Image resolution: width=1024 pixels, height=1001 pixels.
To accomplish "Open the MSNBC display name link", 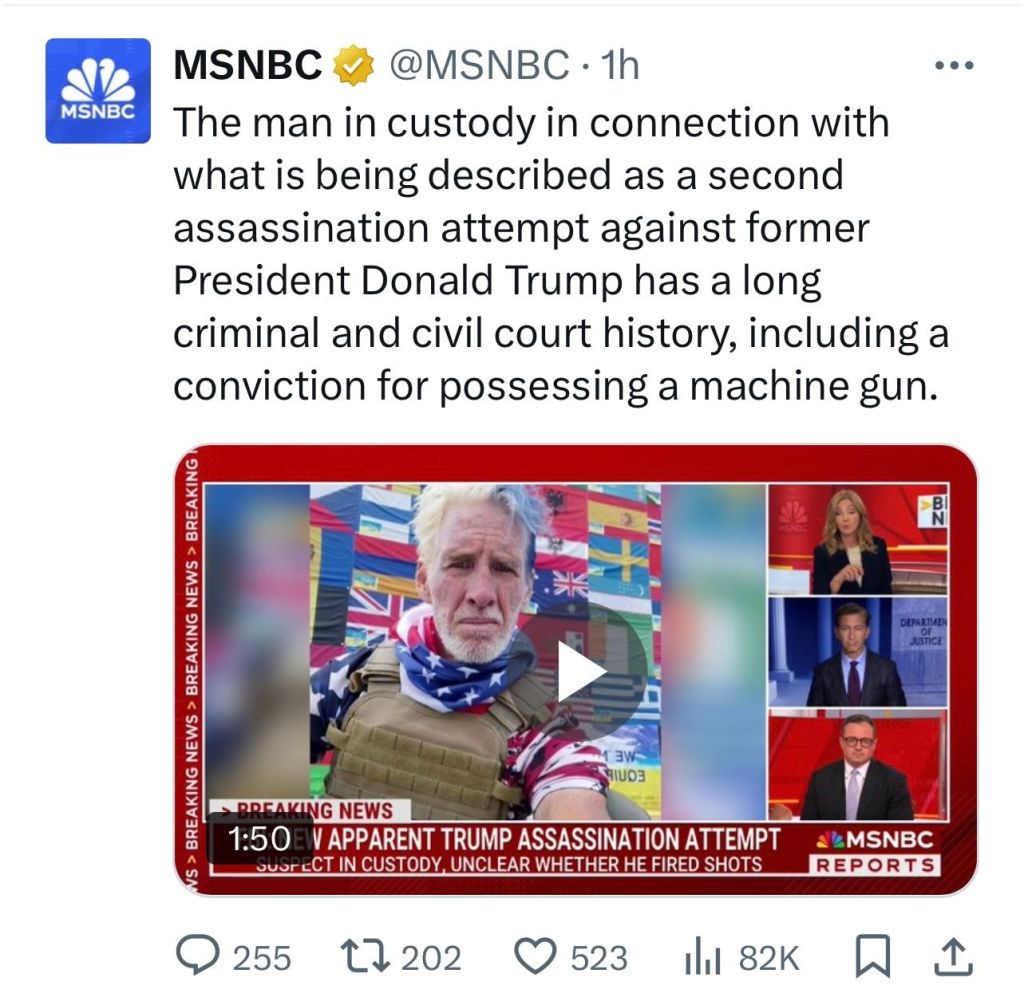I will (248, 66).
